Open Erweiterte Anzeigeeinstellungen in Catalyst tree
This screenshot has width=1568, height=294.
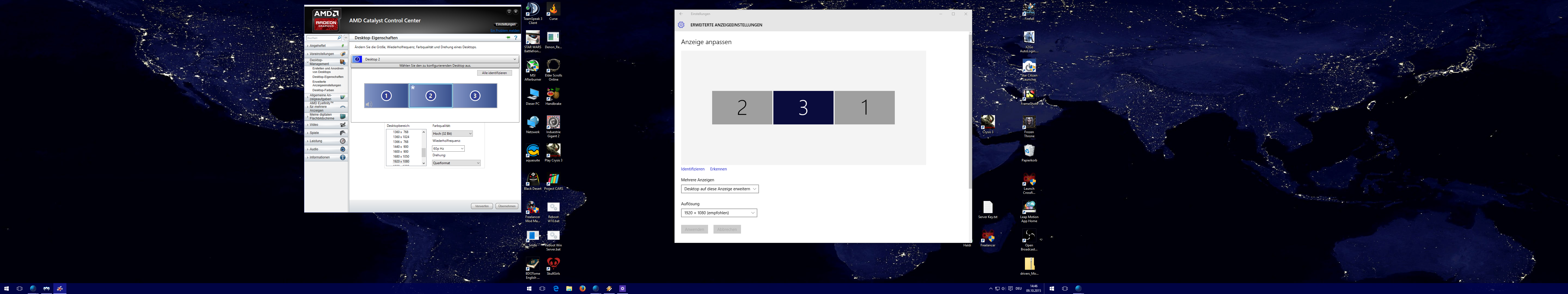pyautogui.click(x=327, y=83)
